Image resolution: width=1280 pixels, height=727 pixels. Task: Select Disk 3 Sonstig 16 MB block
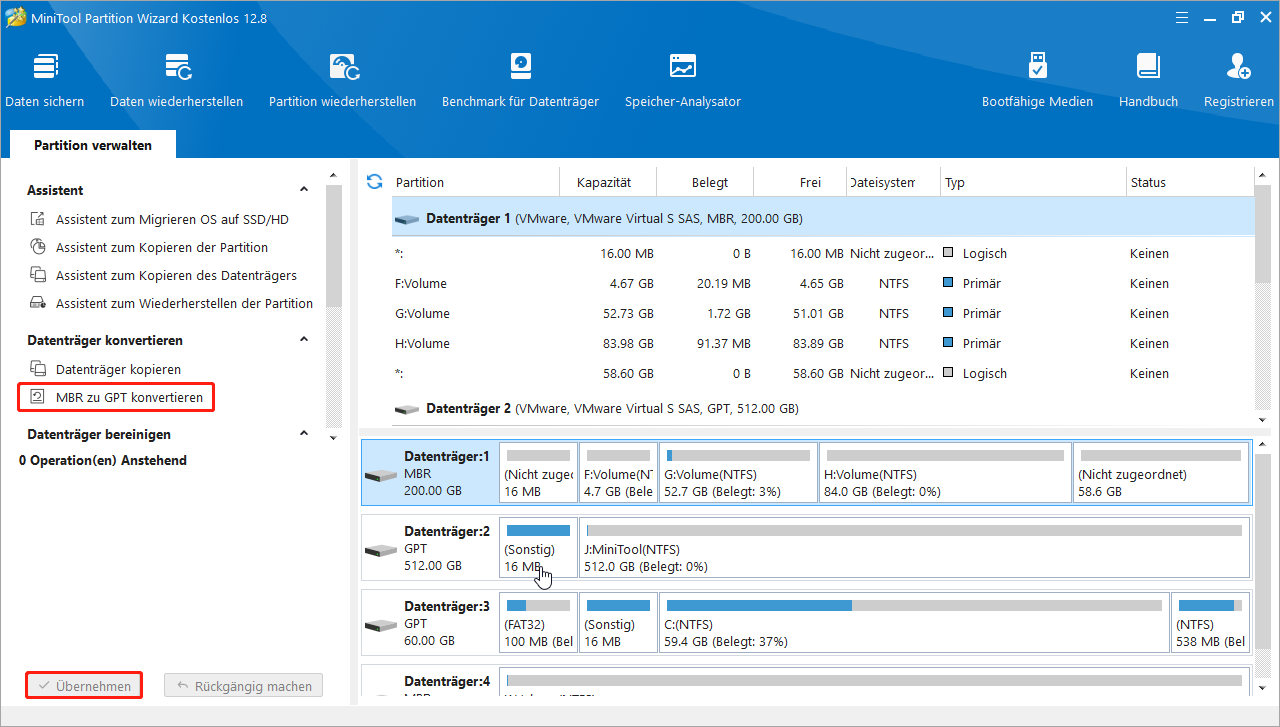tap(618, 623)
